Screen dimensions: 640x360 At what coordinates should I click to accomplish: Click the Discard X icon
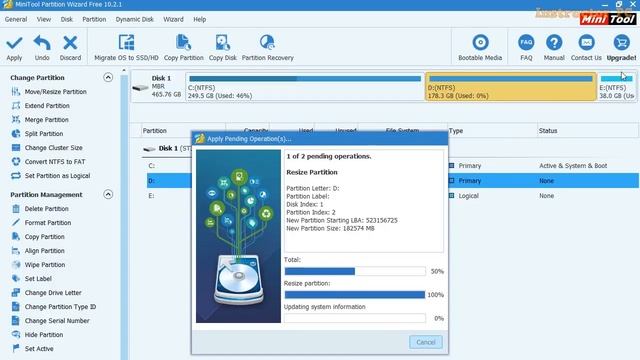[x=70, y=42]
